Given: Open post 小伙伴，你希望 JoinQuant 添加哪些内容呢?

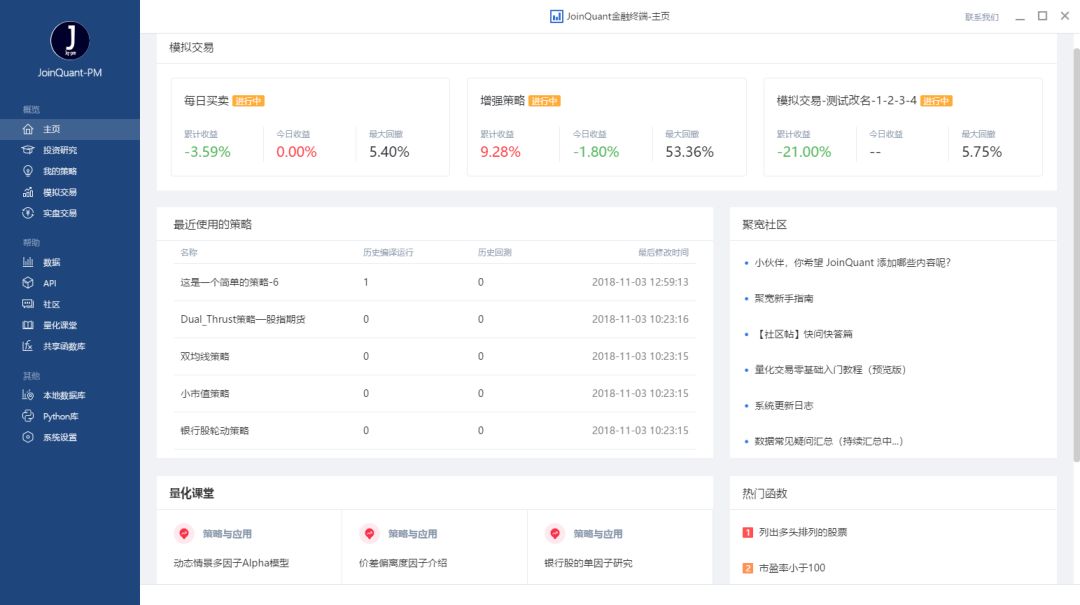Looking at the screenshot, I should (x=853, y=263).
